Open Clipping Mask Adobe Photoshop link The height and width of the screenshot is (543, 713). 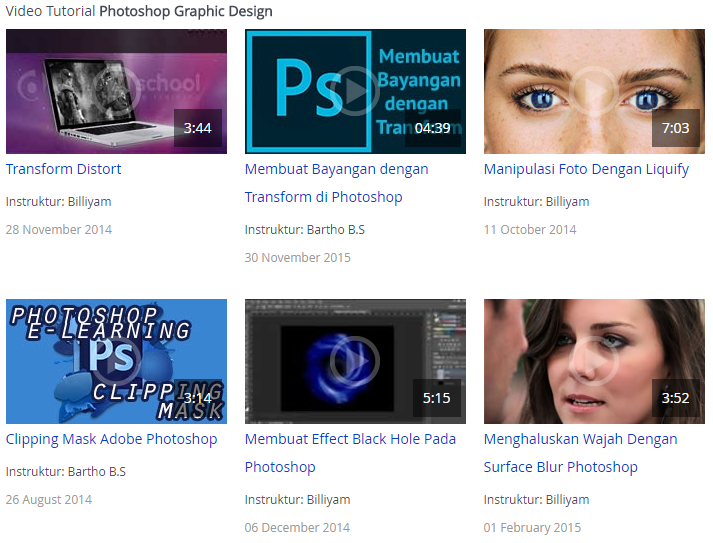point(111,440)
